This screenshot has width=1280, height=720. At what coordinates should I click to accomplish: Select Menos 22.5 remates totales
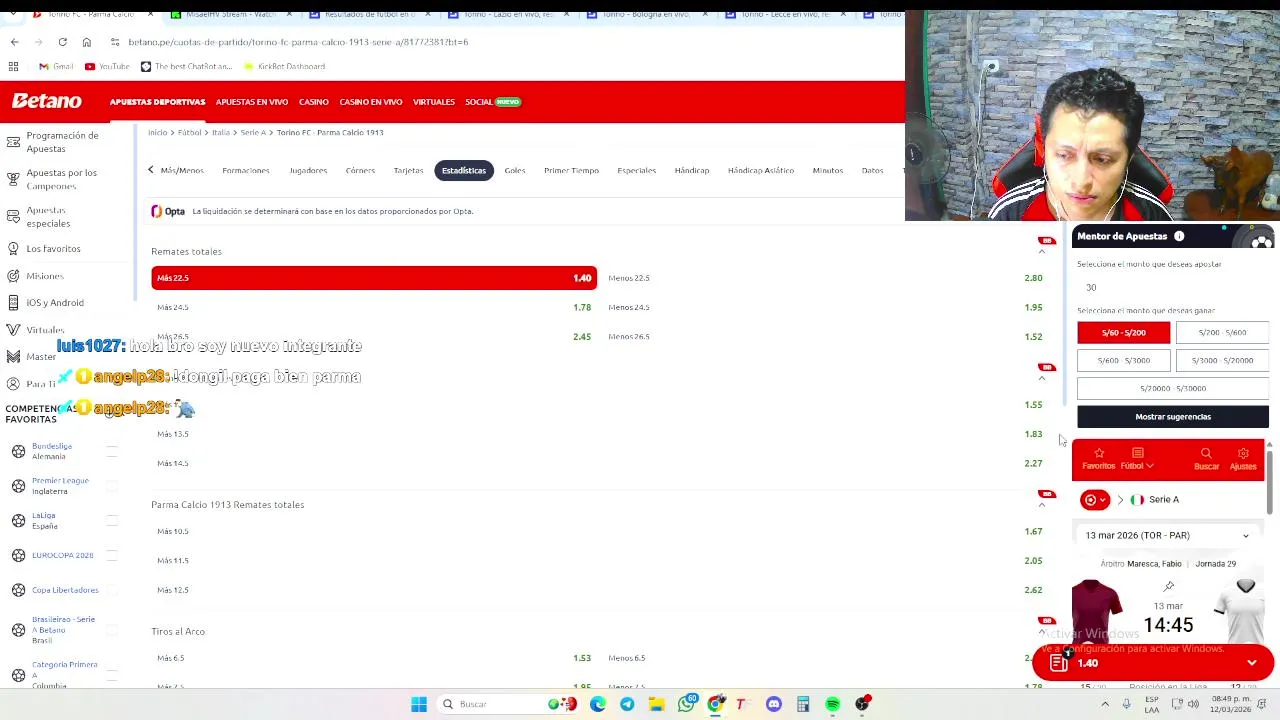[x=825, y=278]
